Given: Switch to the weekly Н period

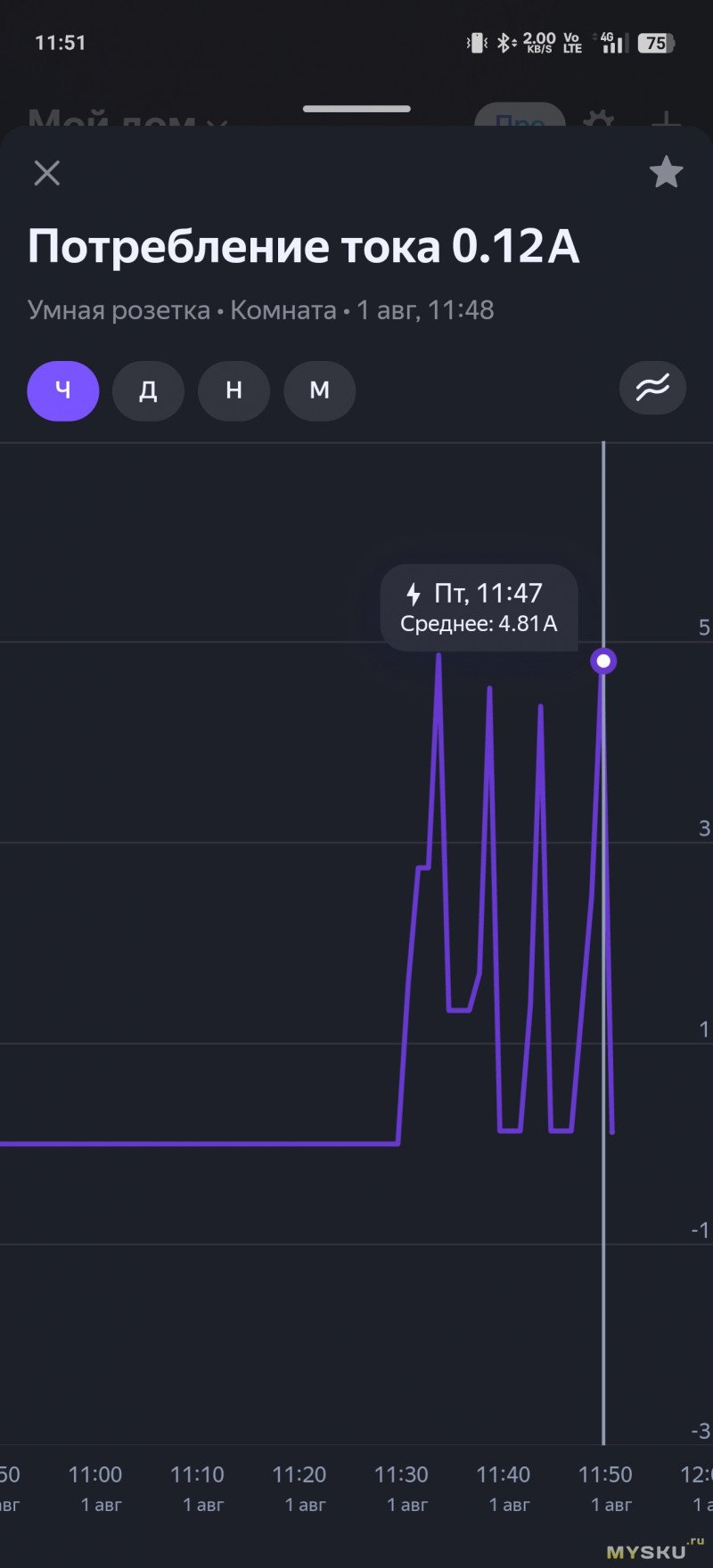Looking at the screenshot, I should click(234, 390).
